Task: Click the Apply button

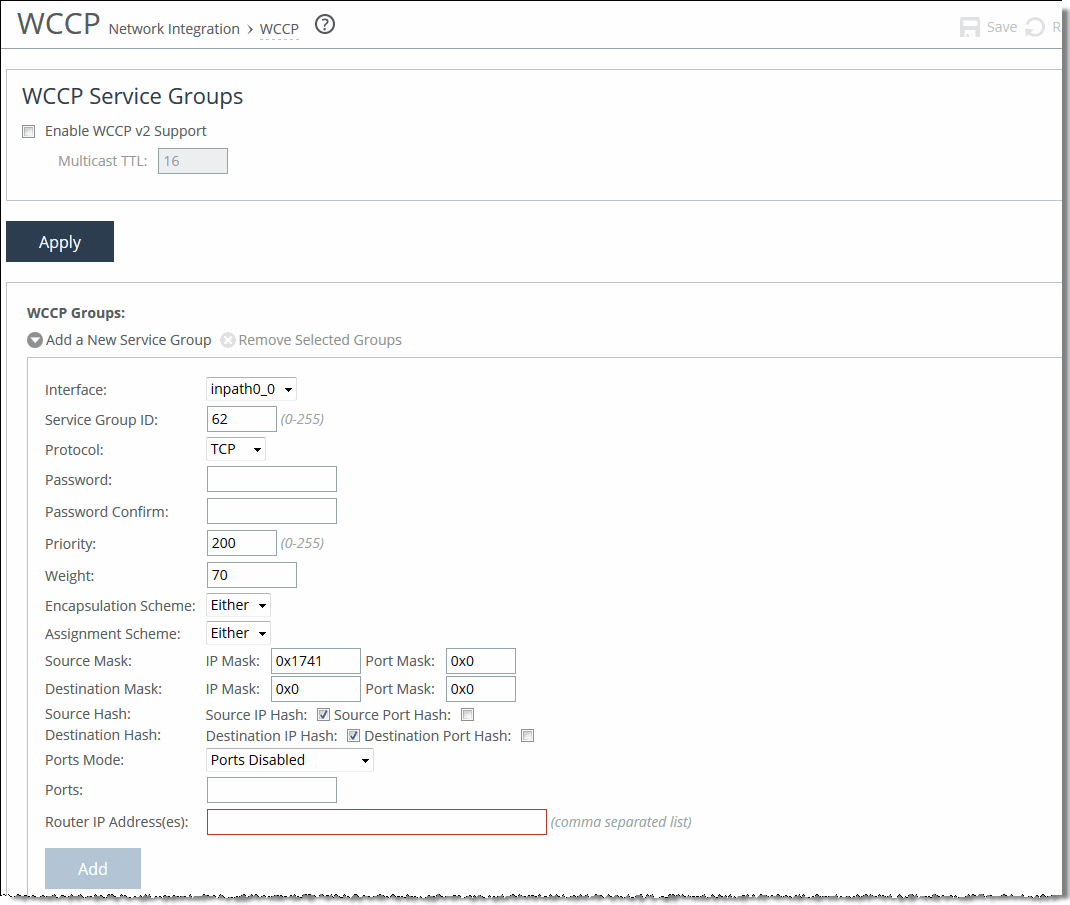Action: click(x=59, y=241)
